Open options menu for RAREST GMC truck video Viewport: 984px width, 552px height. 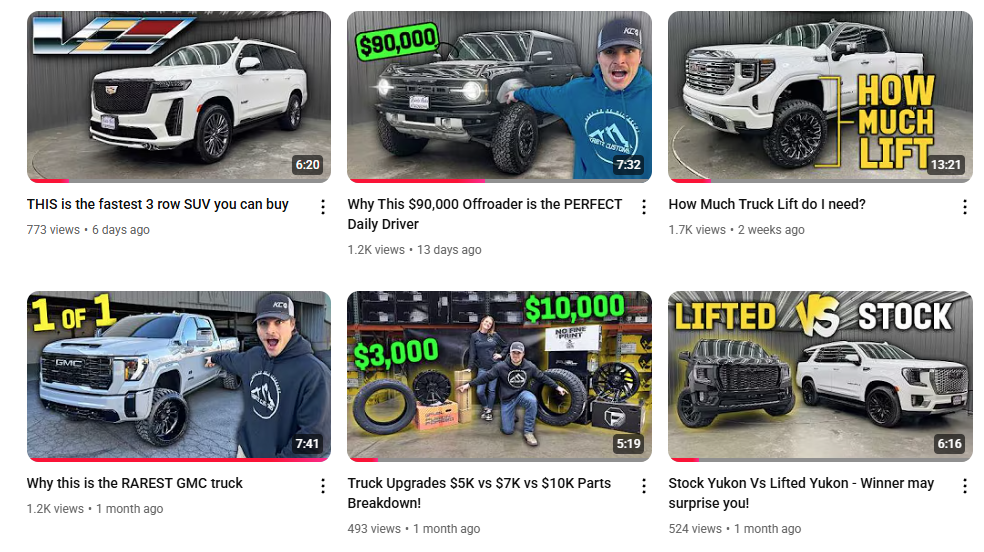[x=323, y=486]
